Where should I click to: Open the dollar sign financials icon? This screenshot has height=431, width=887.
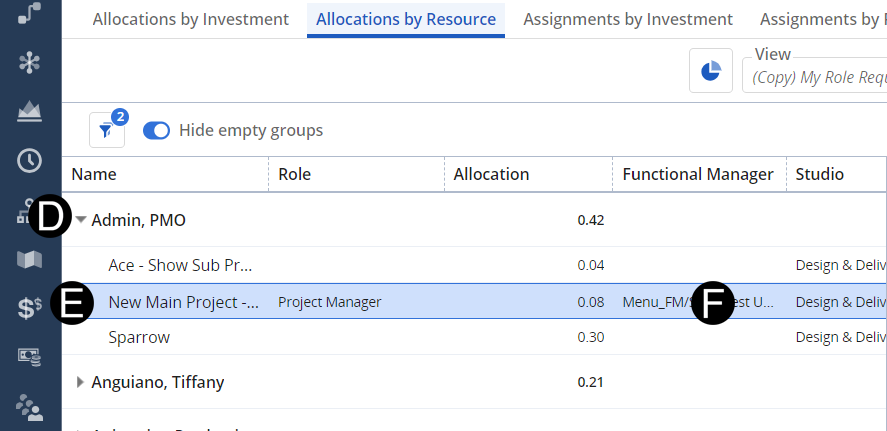pyautogui.click(x=30, y=308)
